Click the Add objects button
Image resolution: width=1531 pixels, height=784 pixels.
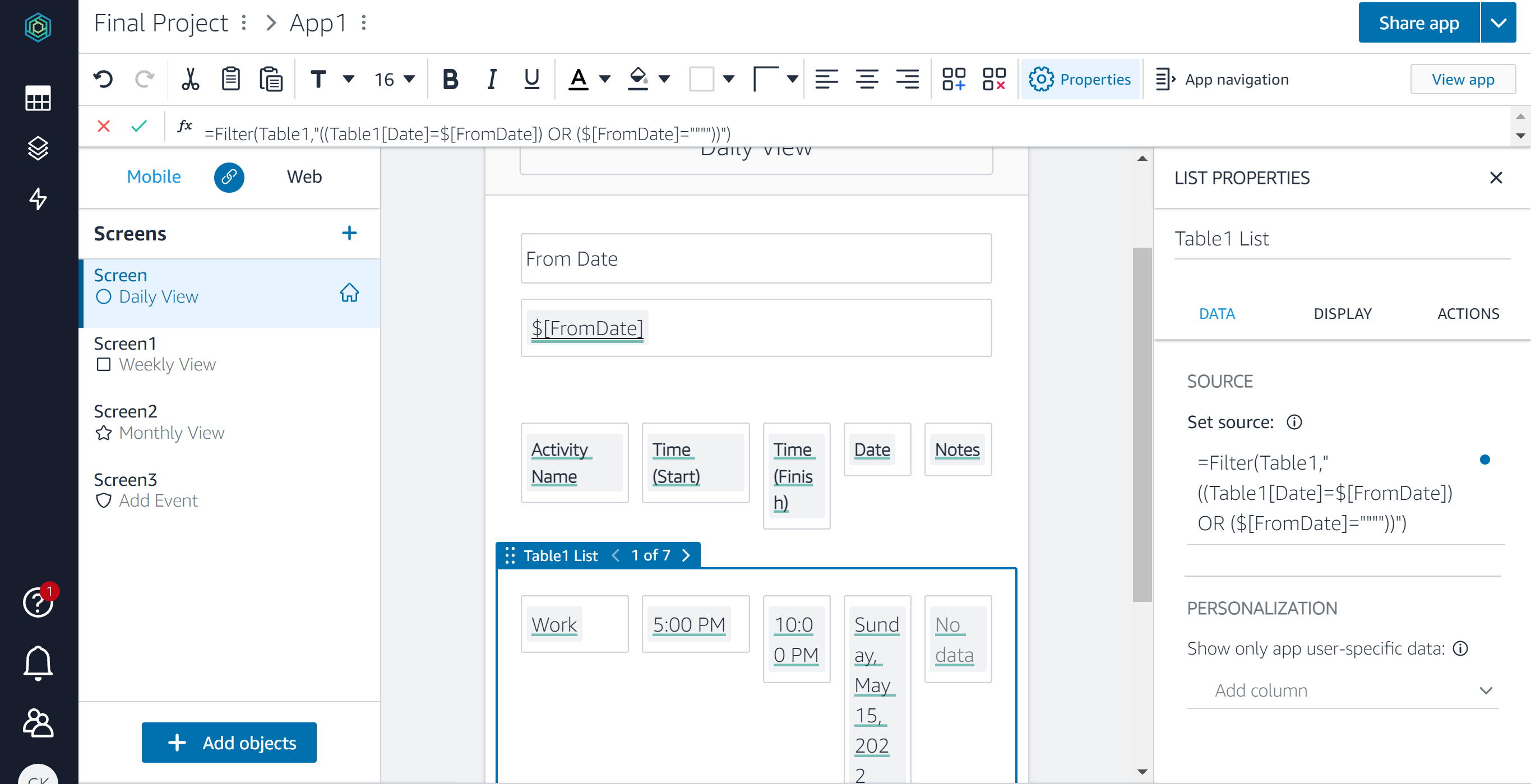(229, 743)
